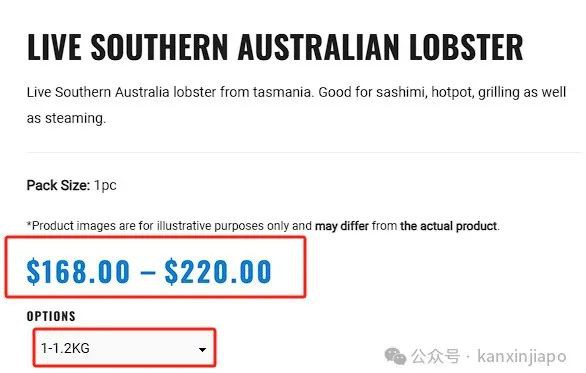Click the word 'tasmania' in description
The width and height of the screenshot is (586, 373).
coord(282,92)
